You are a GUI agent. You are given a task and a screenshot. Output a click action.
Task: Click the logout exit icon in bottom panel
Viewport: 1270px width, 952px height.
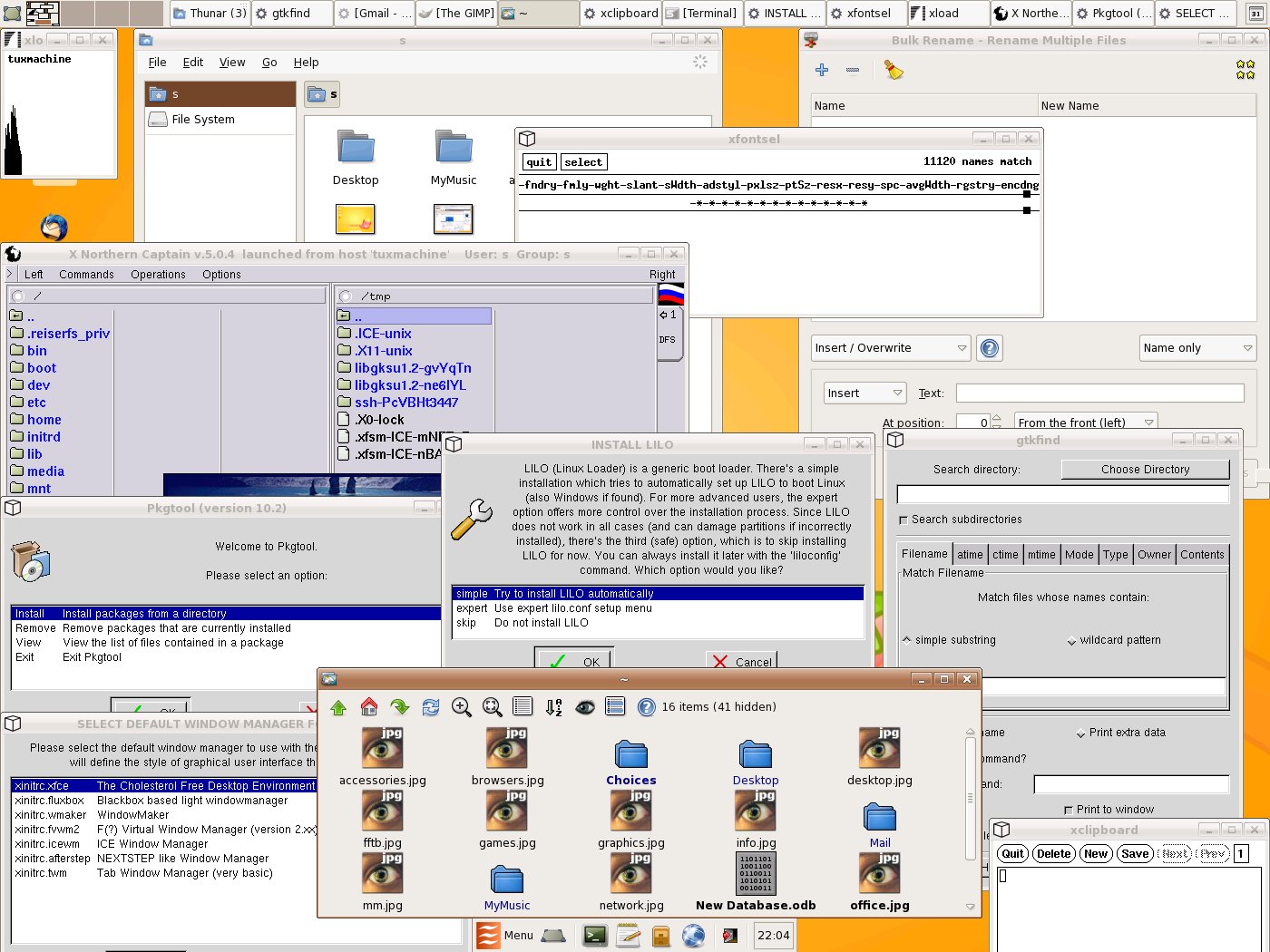pos(728,935)
